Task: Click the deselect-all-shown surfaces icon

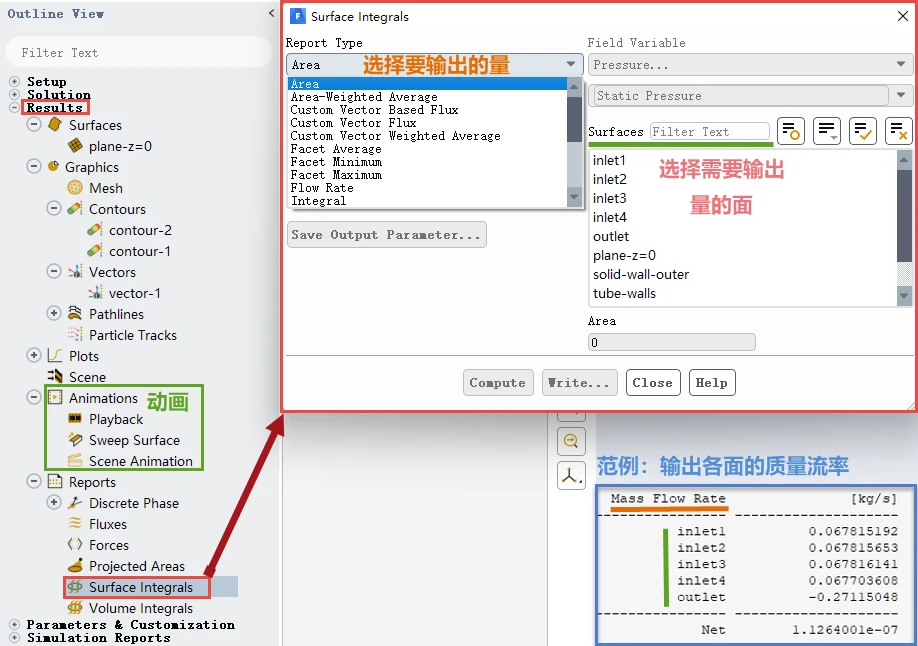Action: coord(899,131)
